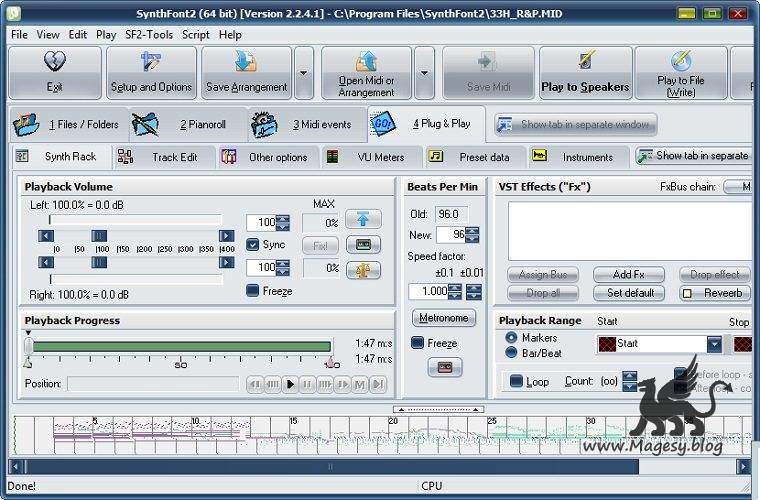Click the skip-to-end playback button
The width and height of the screenshot is (760, 500).
click(x=378, y=384)
